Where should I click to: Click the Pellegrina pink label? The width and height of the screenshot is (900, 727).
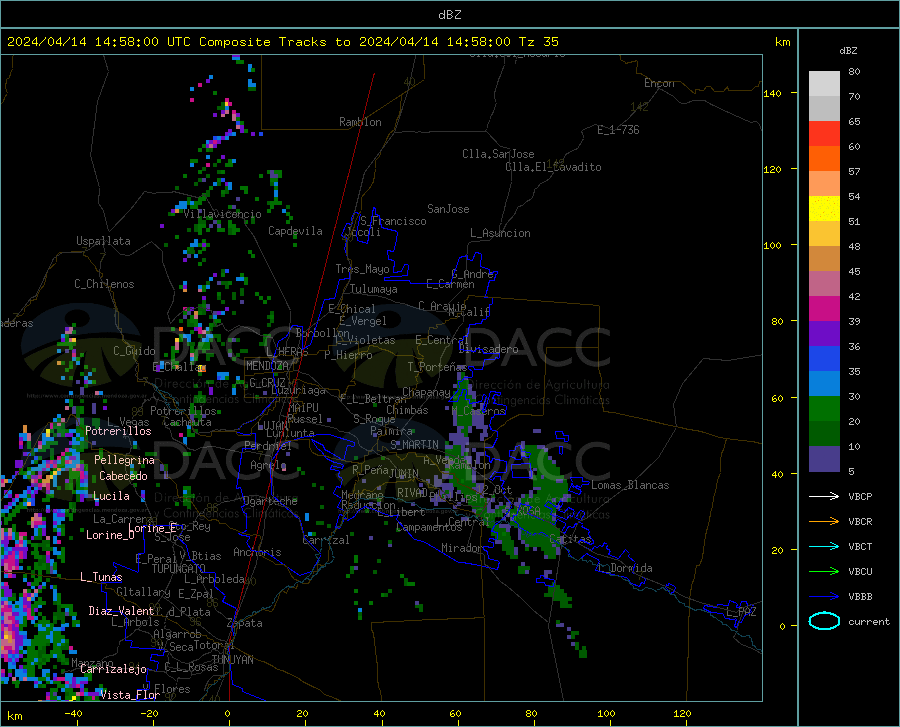tap(124, 460)
